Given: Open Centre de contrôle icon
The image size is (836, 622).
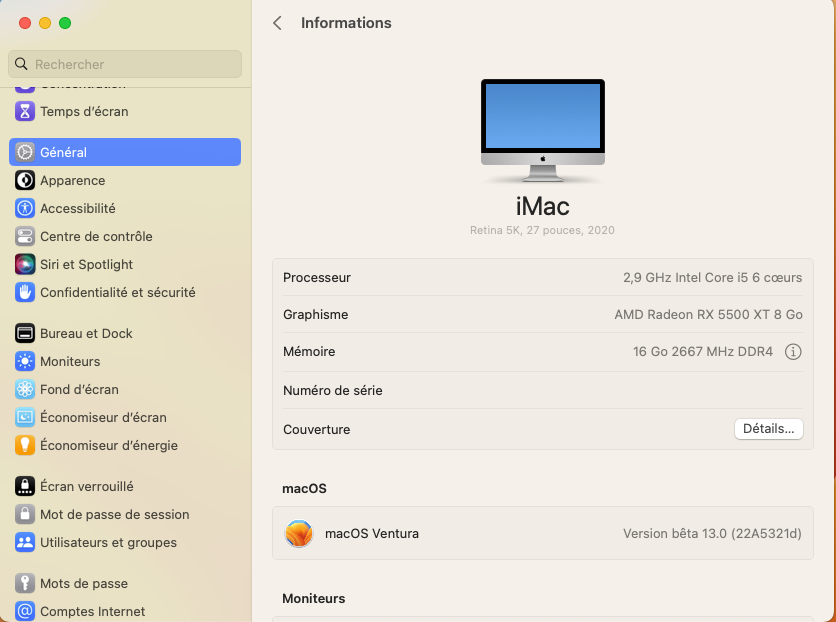Looking at the screenshot, I should tap(25, 236).
